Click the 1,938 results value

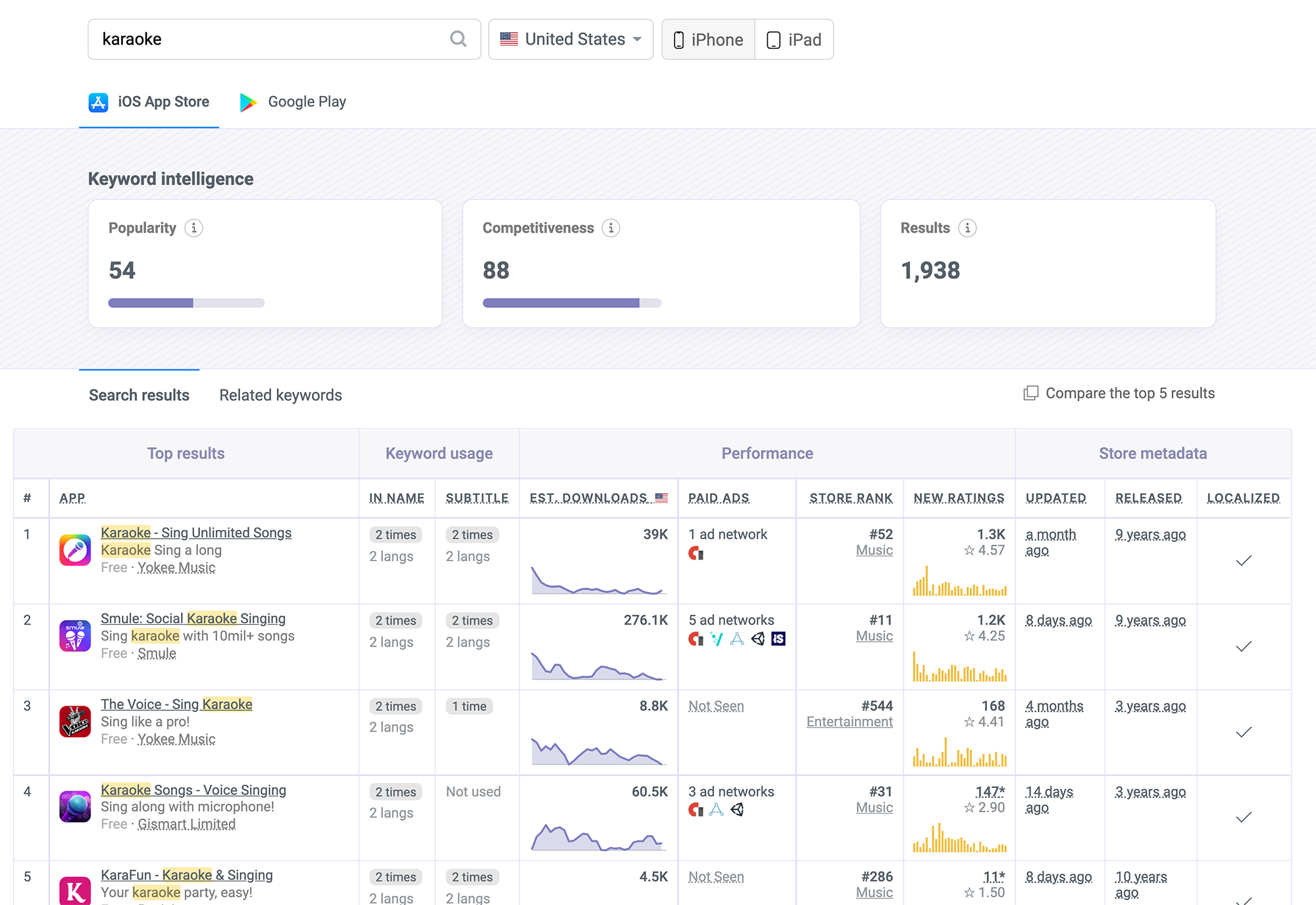tap(930, 270)
